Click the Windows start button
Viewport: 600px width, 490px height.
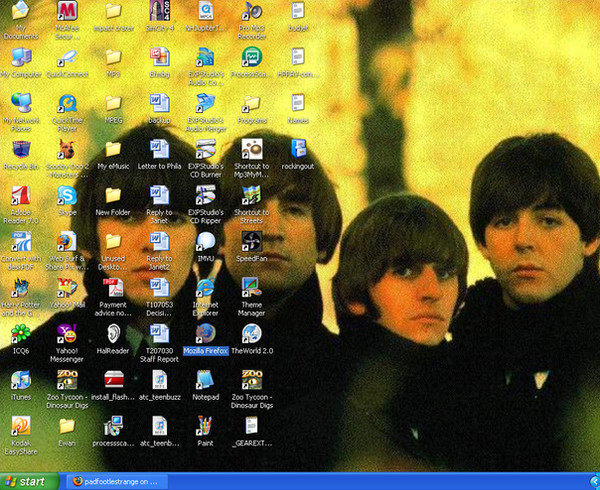[x=30, y=482]
